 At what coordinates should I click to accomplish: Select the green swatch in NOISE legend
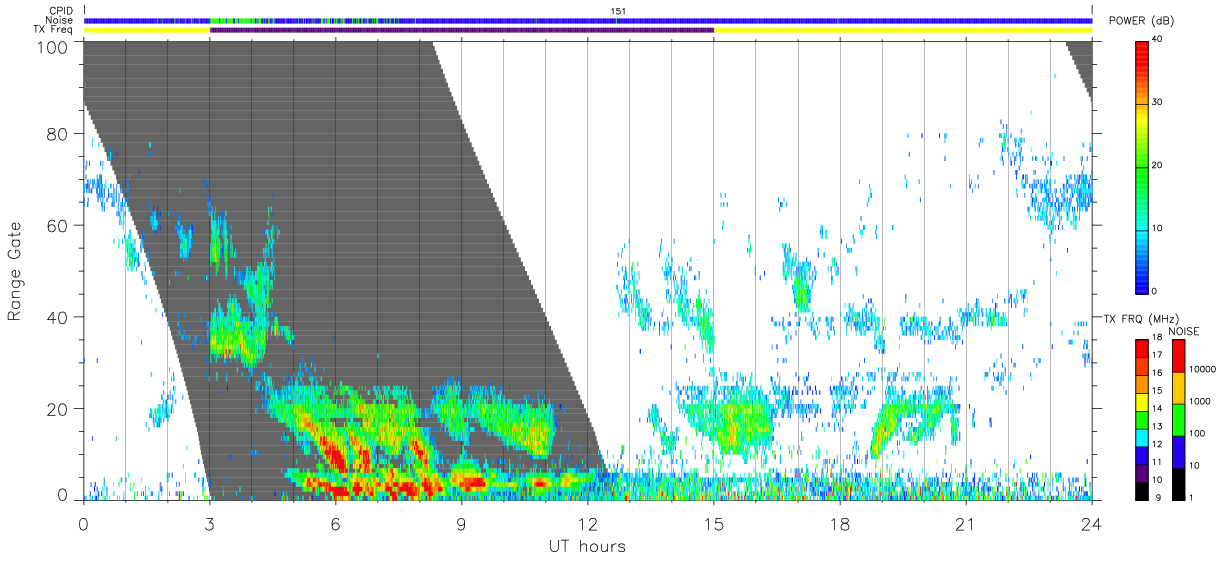[x=1179, y=419]
